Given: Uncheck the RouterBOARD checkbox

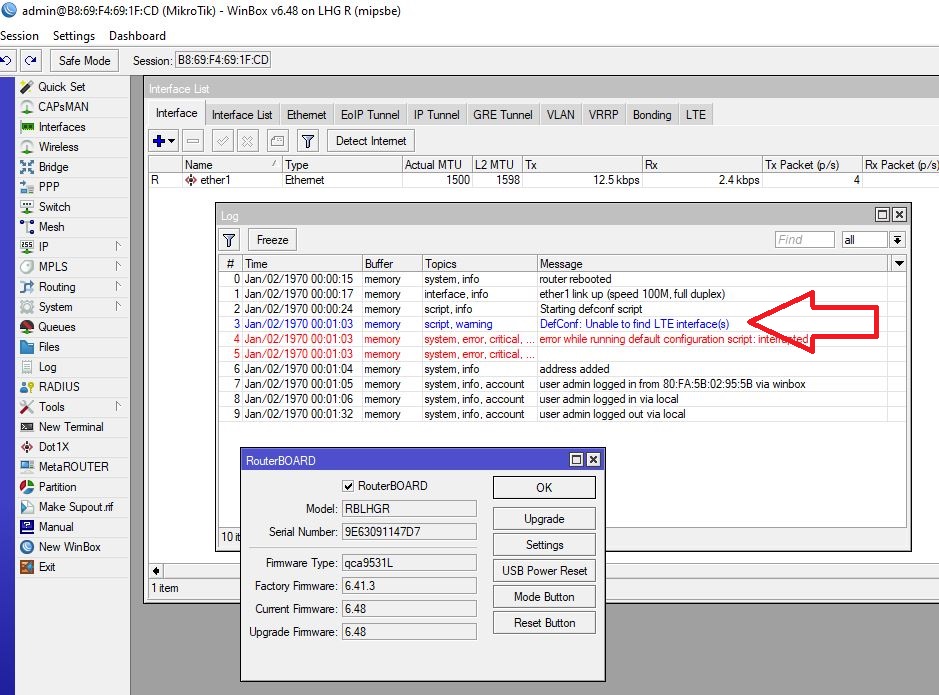Looking at the screenshot, I should [x=349, y=486].
